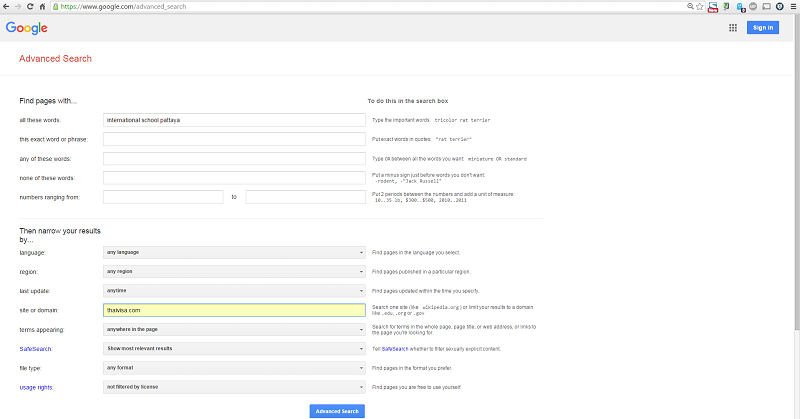
Task: Open the Google apps grid
Action: (733, 27)
